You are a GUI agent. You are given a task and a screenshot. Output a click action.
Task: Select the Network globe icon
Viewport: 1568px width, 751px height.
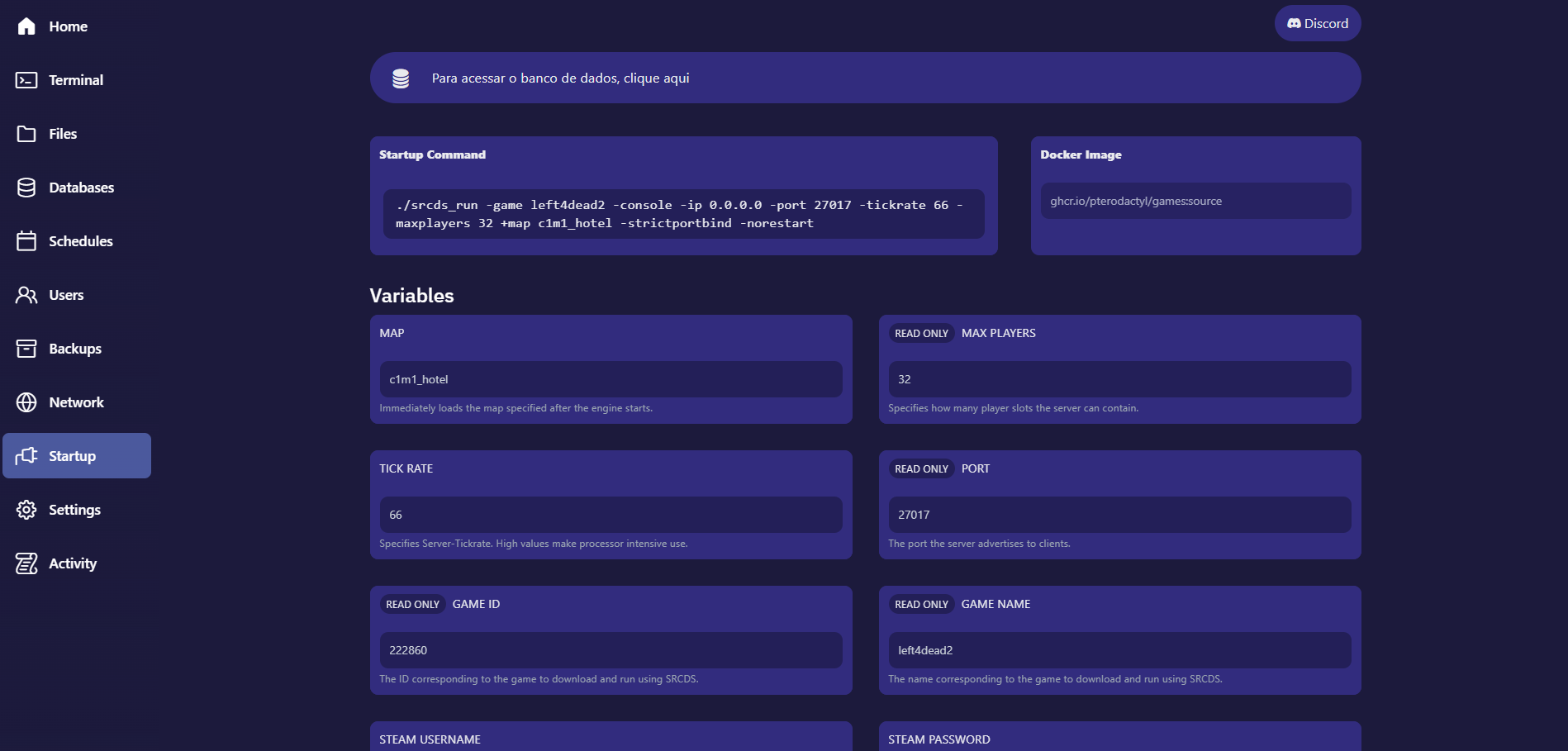pos(26,402)
